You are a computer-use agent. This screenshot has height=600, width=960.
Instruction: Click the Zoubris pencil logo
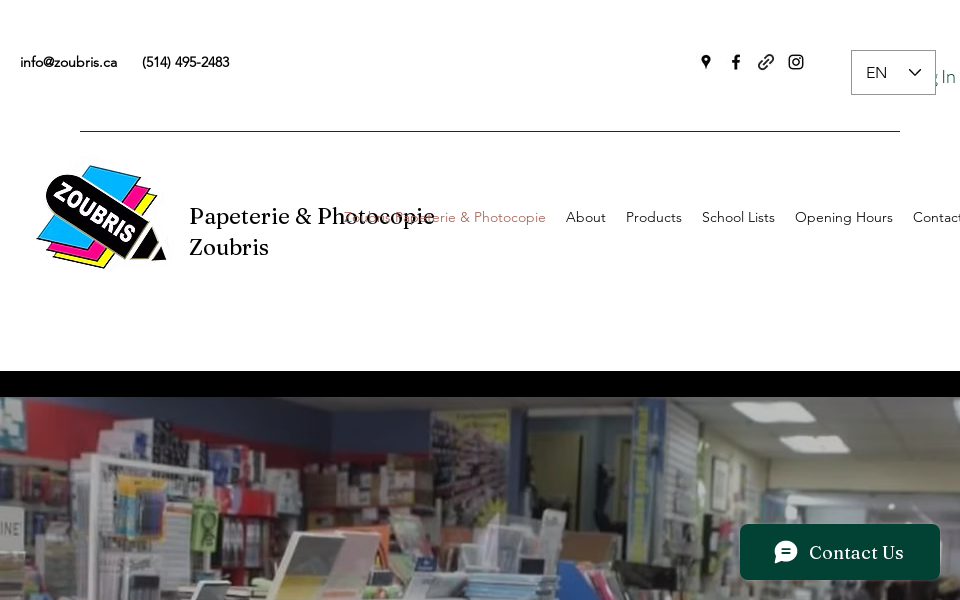pos(102,217)
